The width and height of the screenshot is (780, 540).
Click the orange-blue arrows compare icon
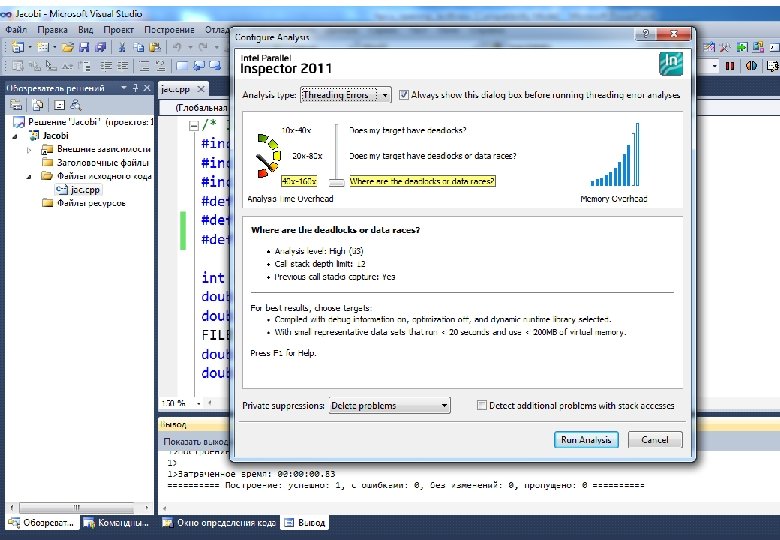(751, 66)
